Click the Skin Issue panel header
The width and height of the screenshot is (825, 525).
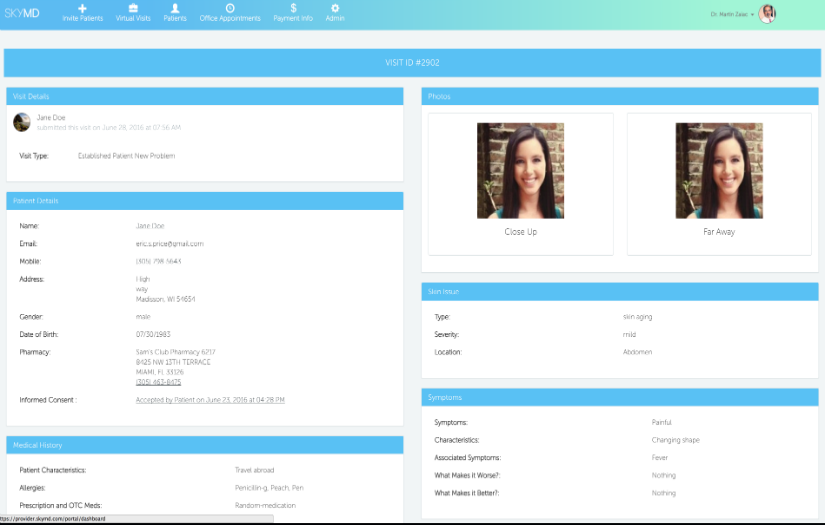click(x=620, y=291)
